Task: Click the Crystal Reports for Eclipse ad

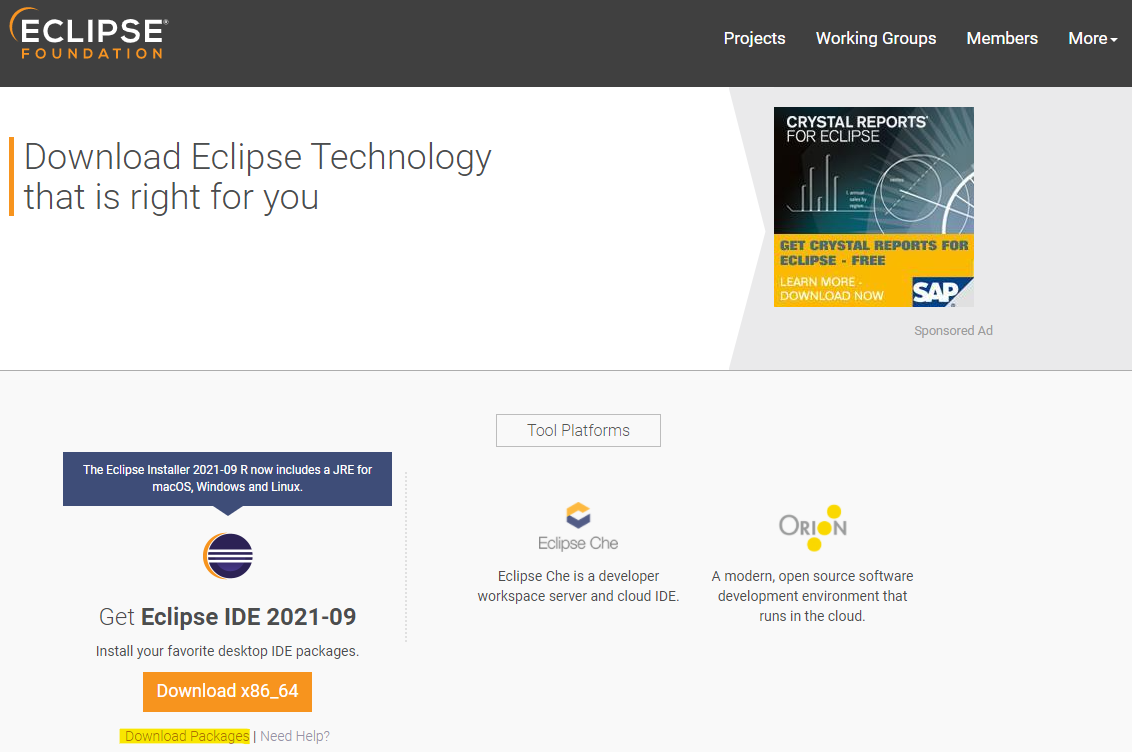Action: [874, 207]
